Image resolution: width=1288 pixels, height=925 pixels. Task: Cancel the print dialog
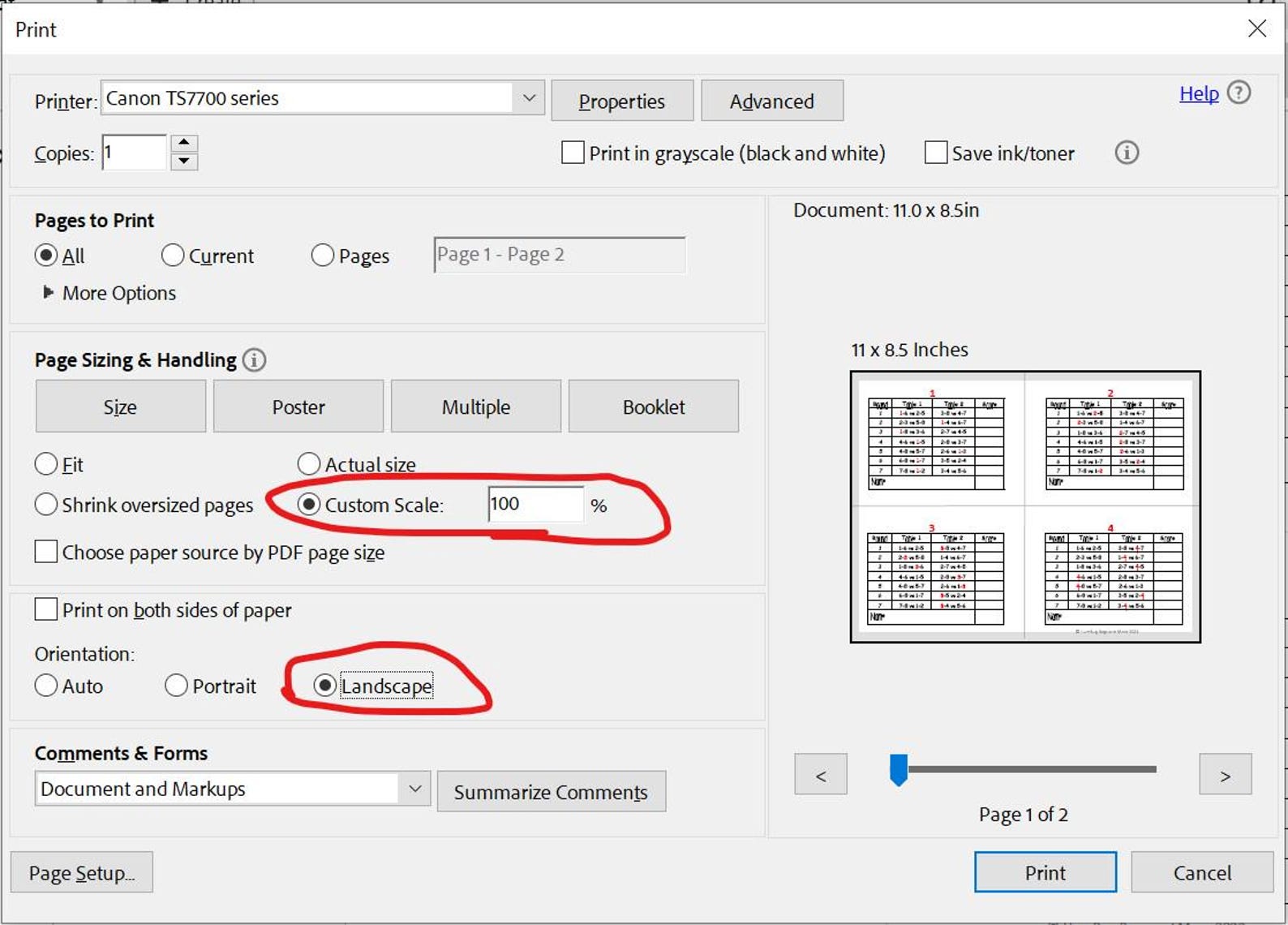[x=1202, y=872]
